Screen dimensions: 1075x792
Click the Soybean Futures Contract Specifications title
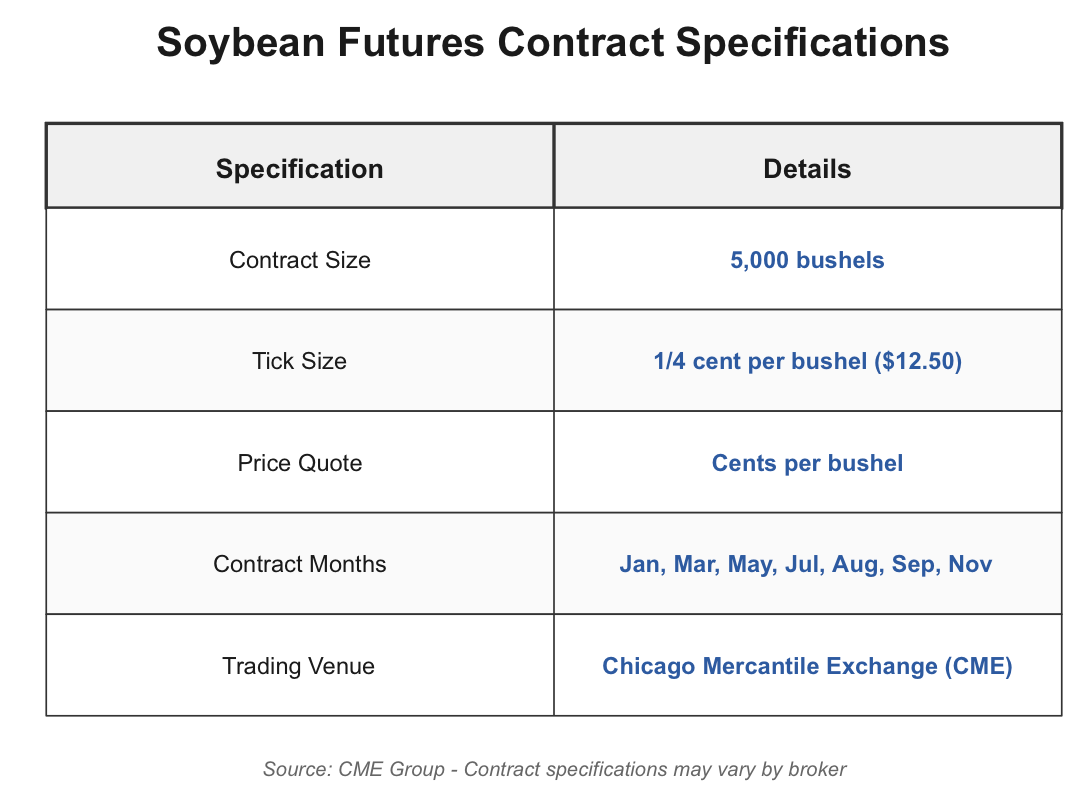point(553,43)
